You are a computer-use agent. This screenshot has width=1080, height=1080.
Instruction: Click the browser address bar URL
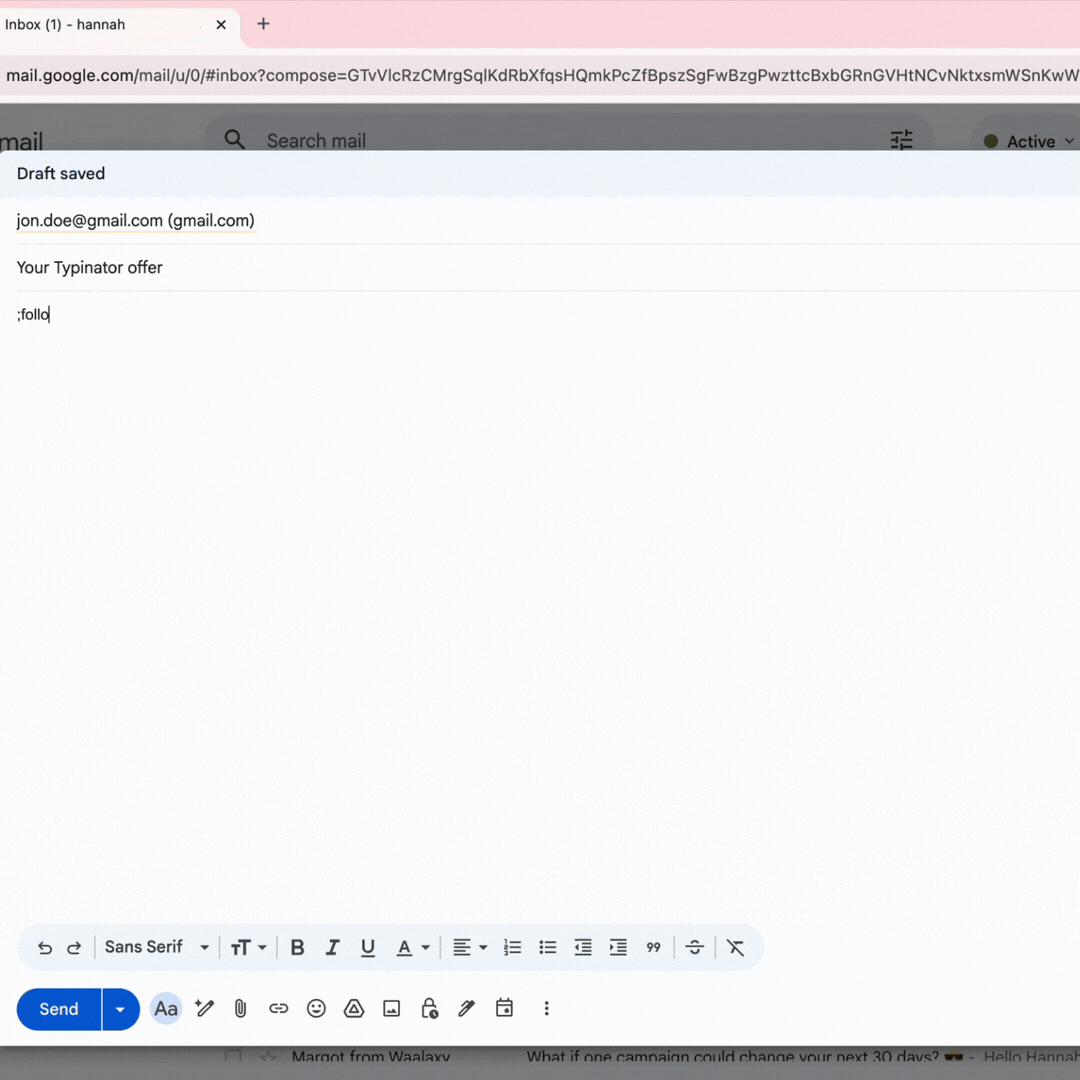click(541, 75)
